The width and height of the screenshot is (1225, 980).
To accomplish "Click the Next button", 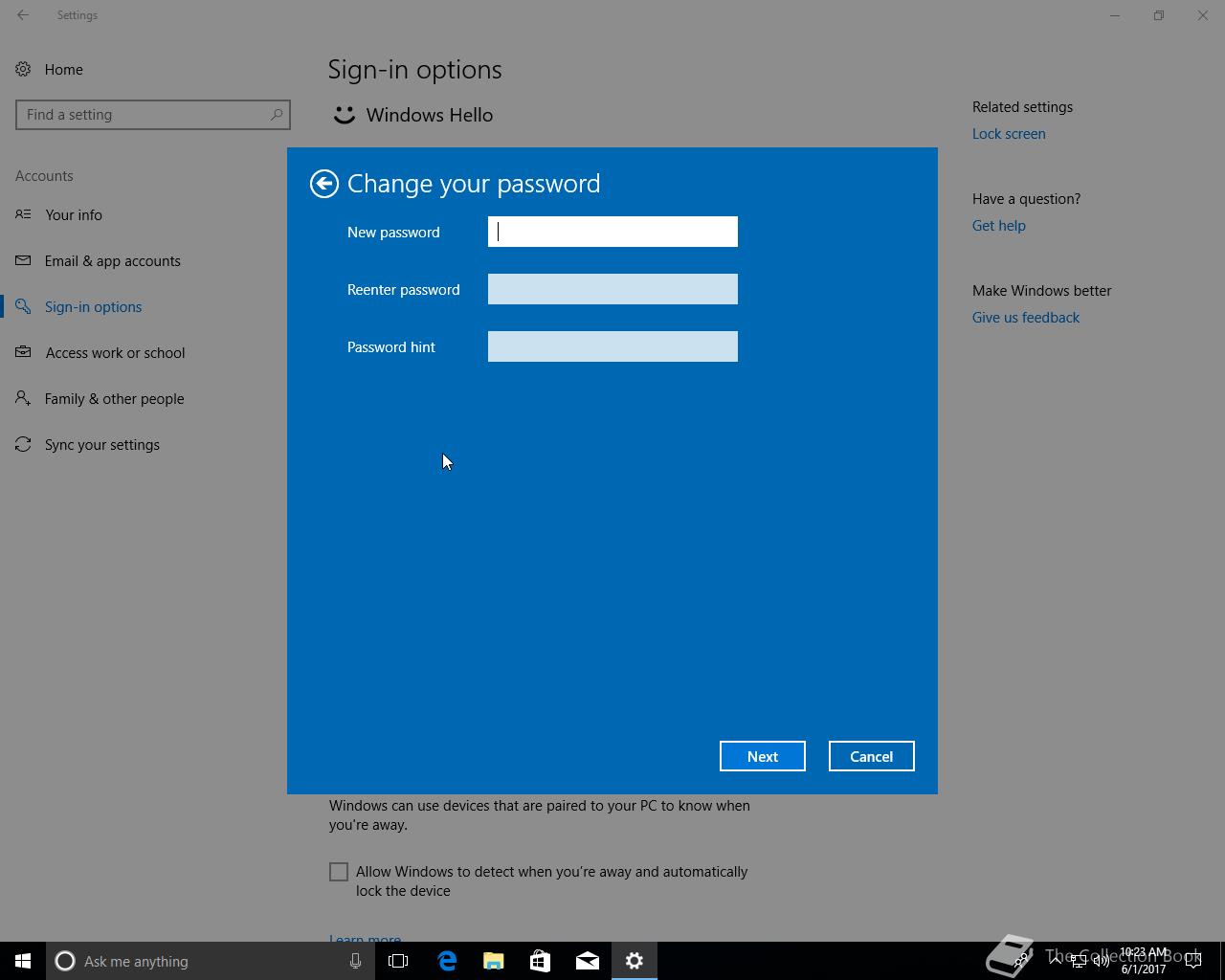I will [763, 756].
